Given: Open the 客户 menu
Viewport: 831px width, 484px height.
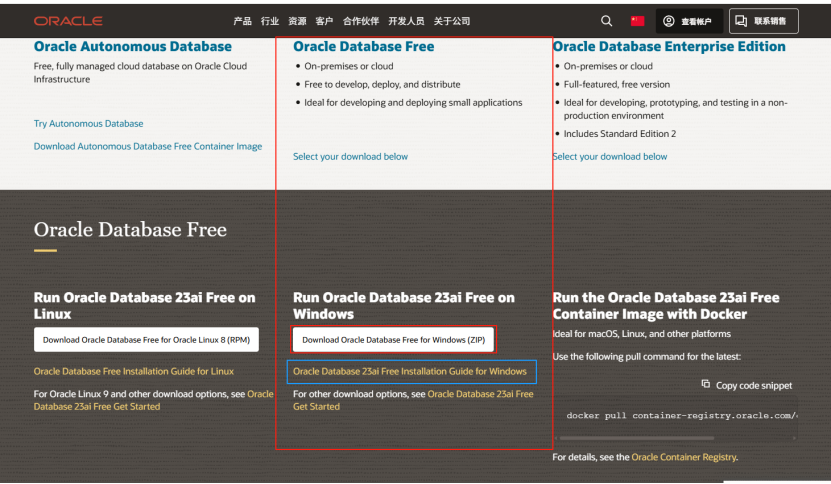Looking at the screenshot, I should (x=324, y=21).
